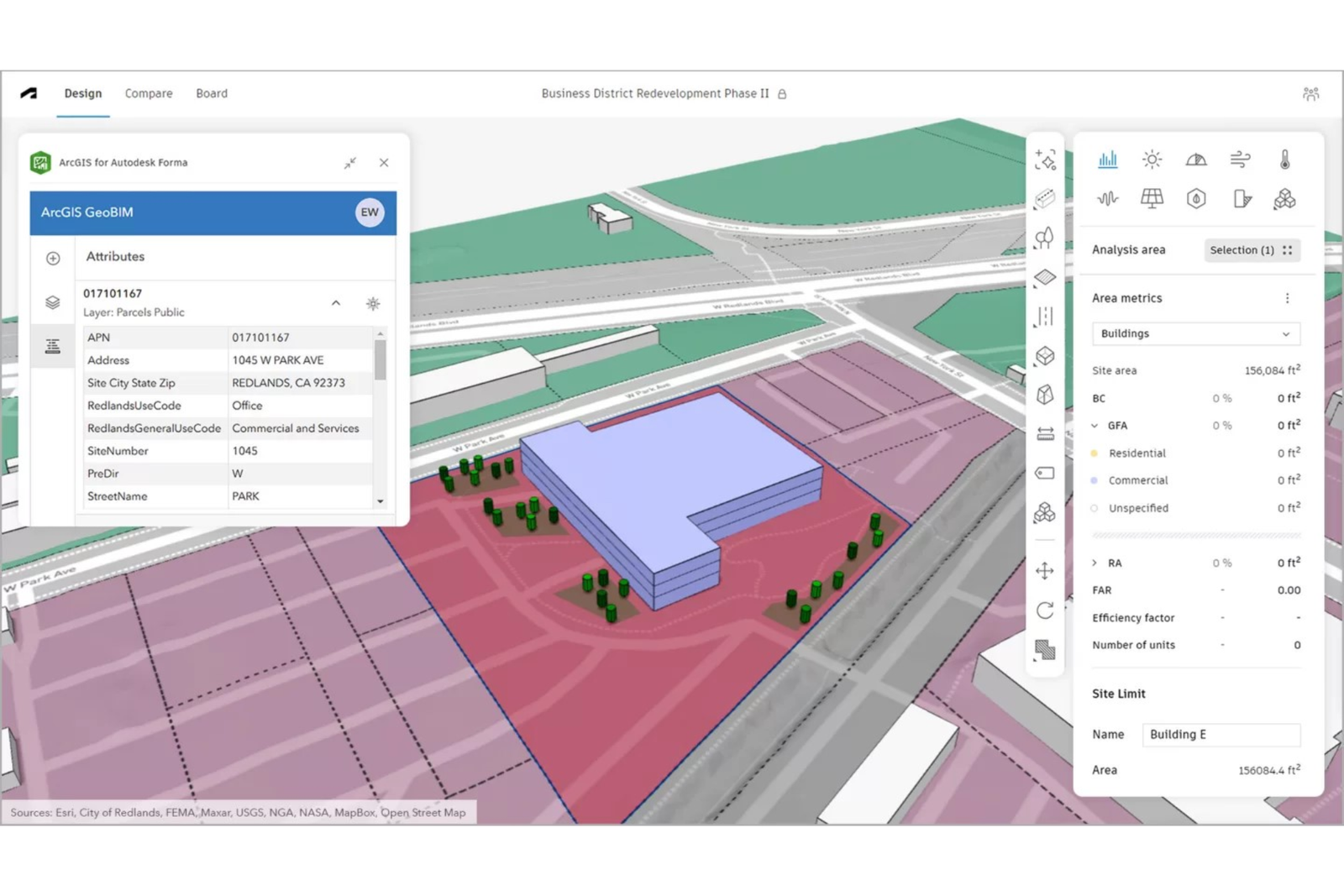Click the StreetName value 'PARK'
The width and height of the screenshot is (1344, 896).
tap(245, 496)
